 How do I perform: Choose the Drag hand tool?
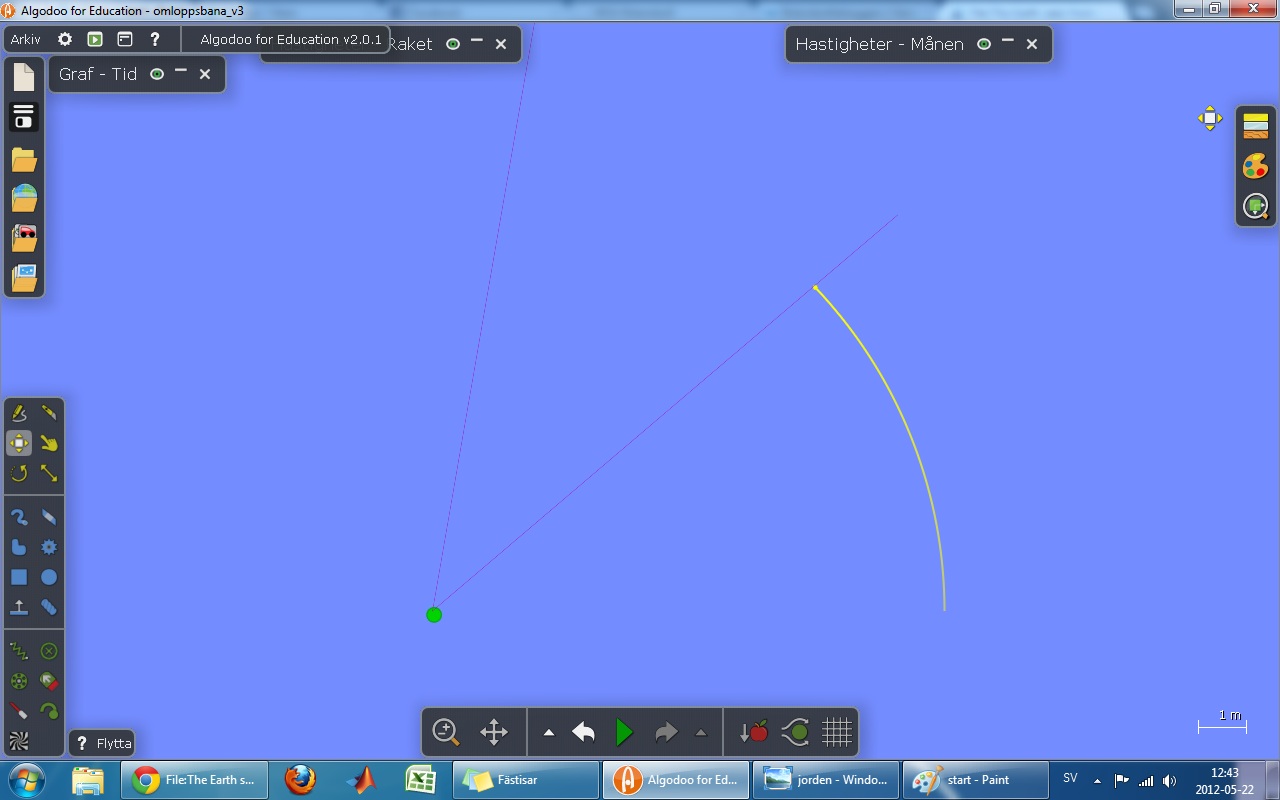[x=49, y=443]
